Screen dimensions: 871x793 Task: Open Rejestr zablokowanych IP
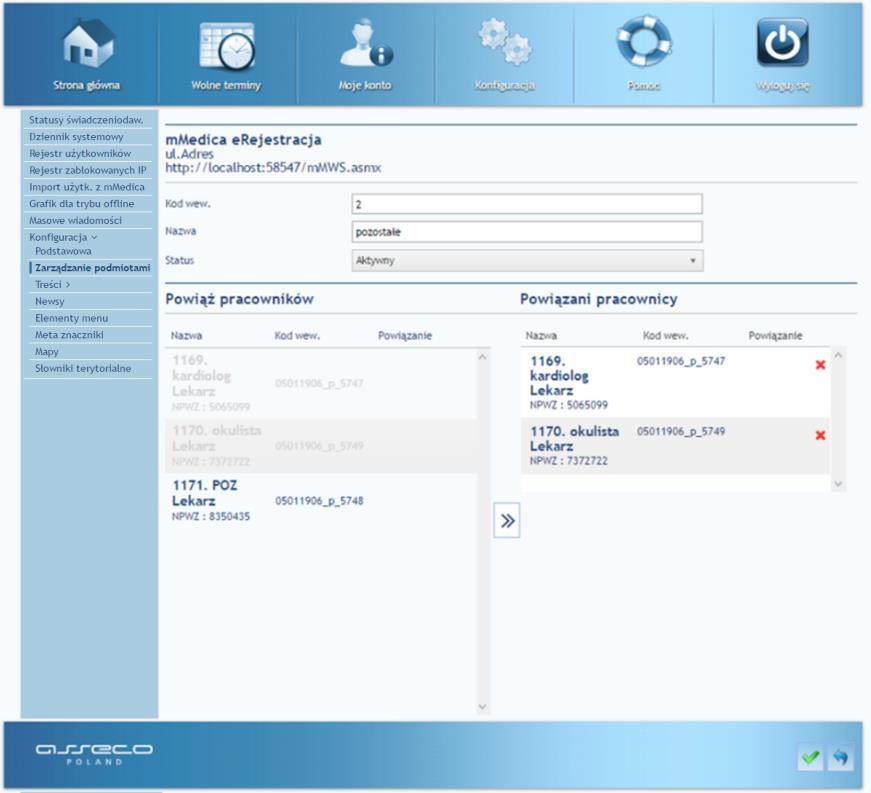(x=88, y=170)
